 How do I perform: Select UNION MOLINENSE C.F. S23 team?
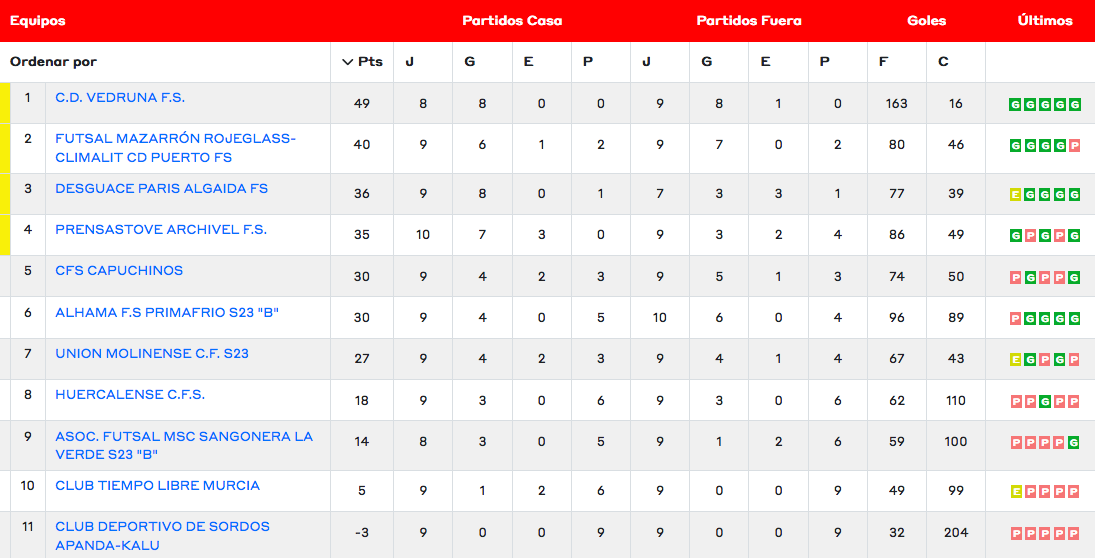click(x=152, y=354)
